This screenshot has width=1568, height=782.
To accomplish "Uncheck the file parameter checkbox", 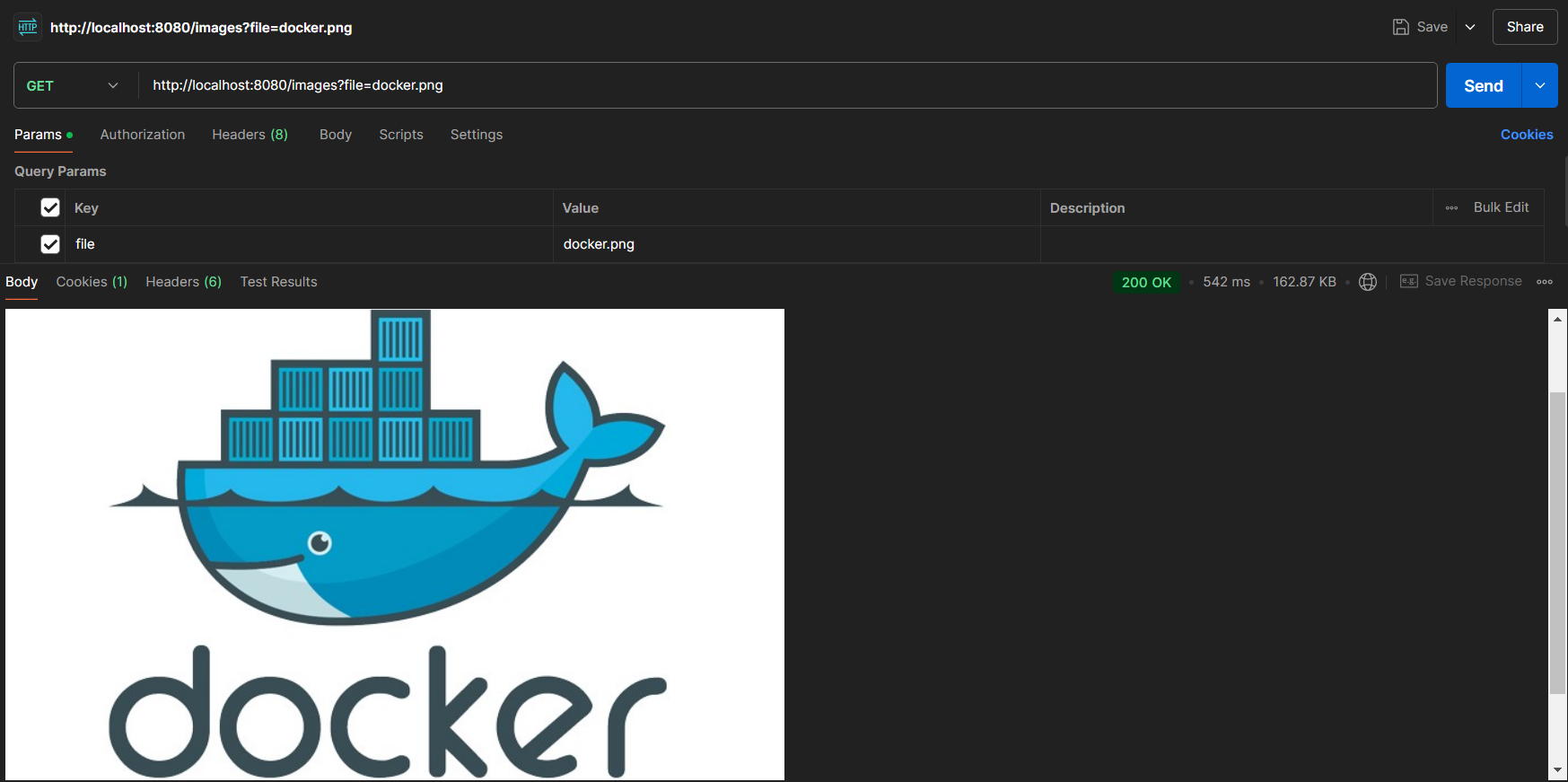I will (x=50, y=244).
